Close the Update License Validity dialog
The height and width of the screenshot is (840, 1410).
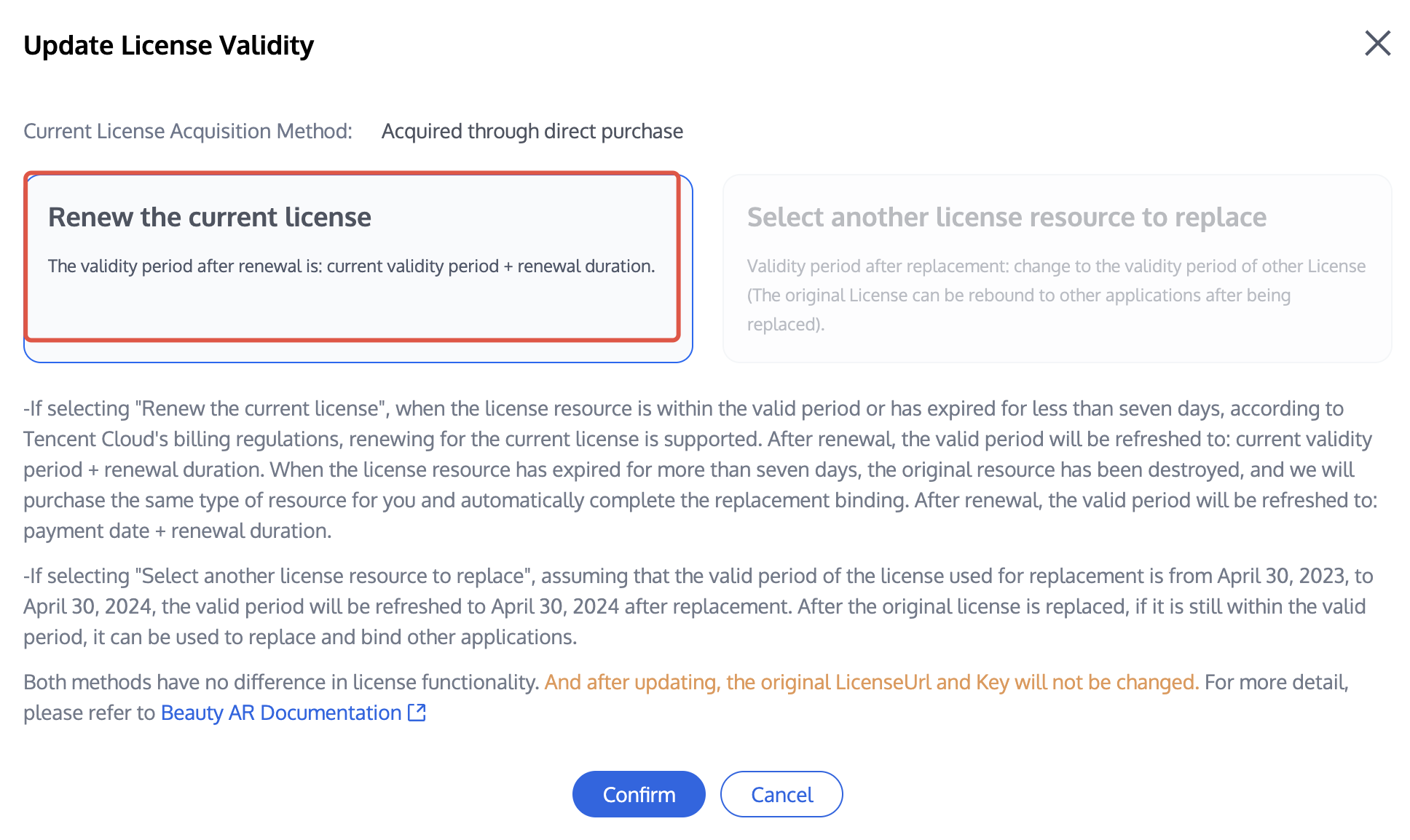pos(1377,44)
